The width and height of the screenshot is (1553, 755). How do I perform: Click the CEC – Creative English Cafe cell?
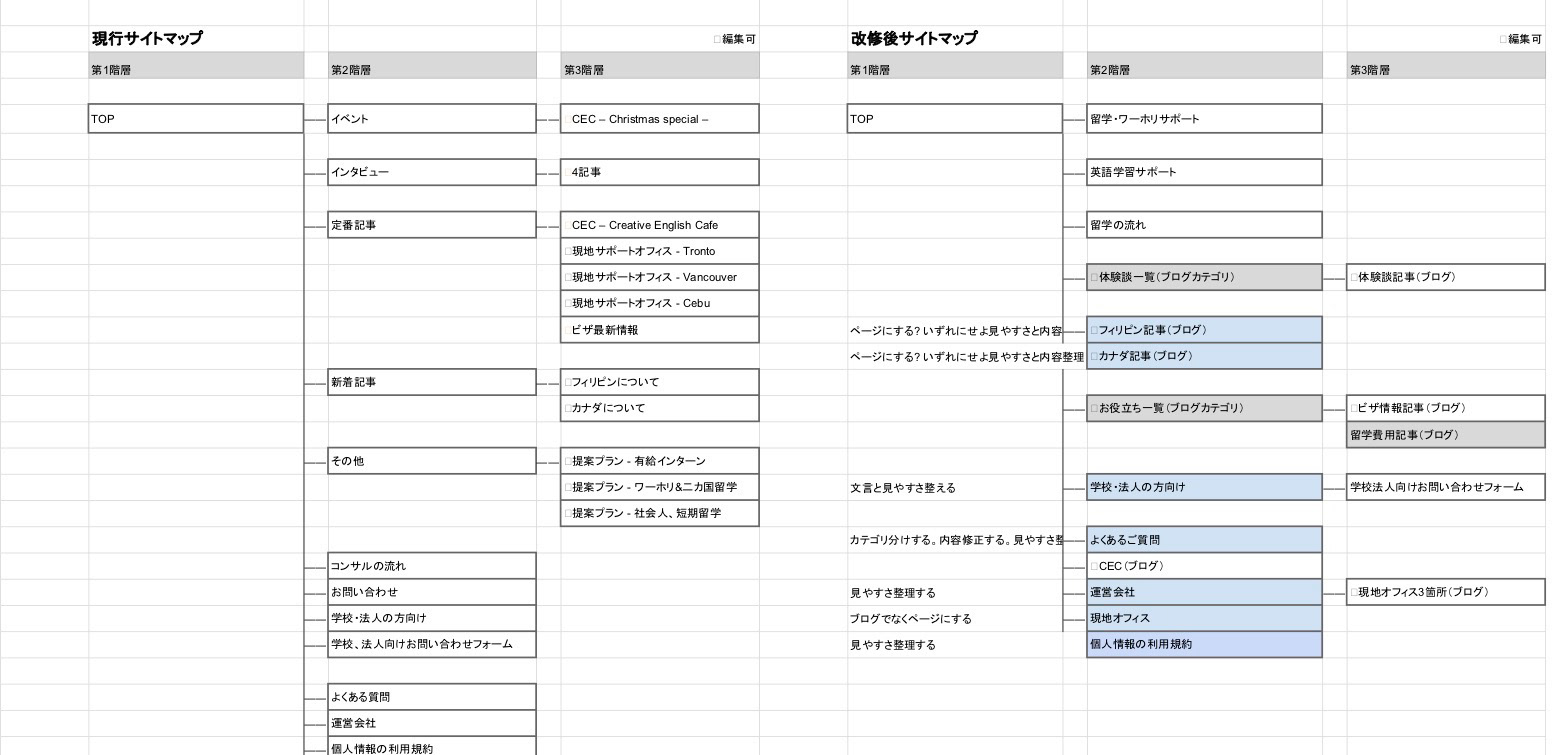(660, 225)
